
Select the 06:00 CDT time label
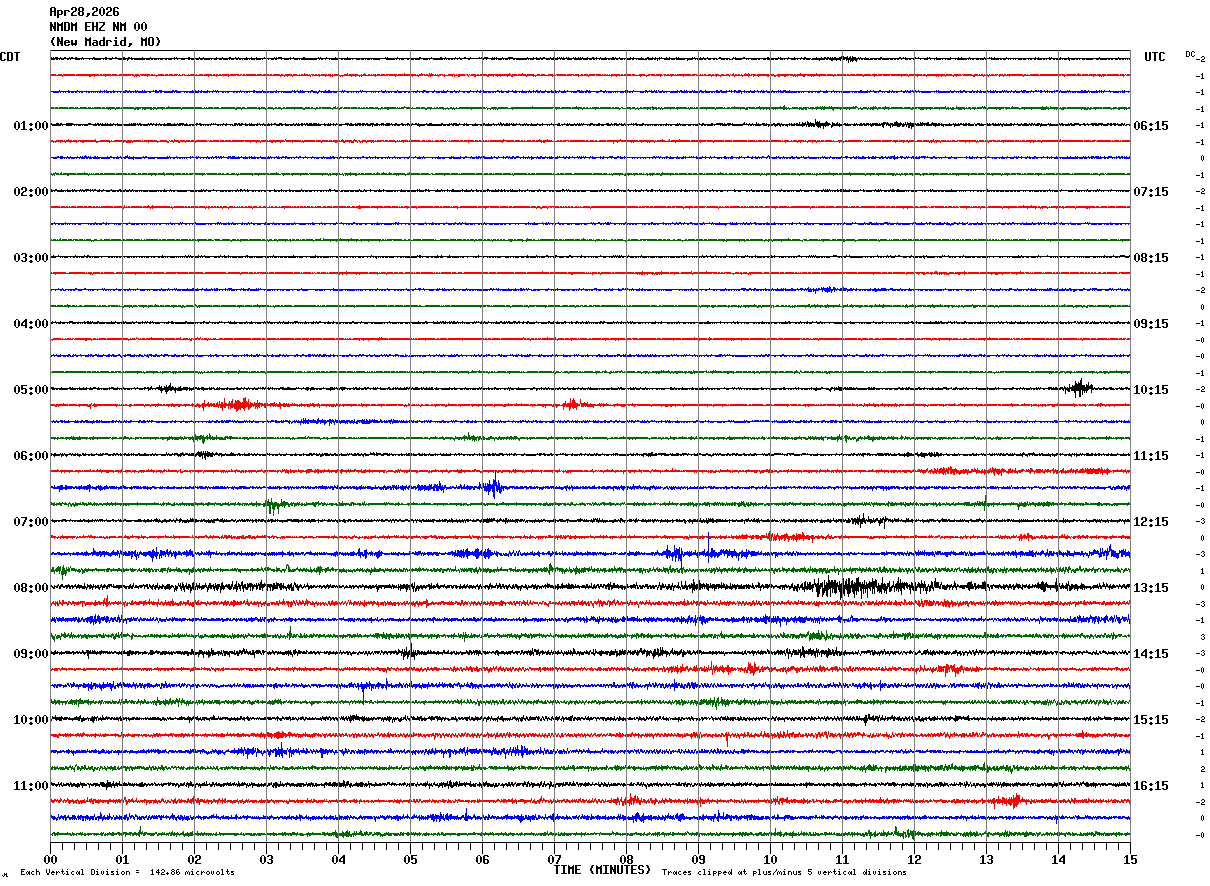point(31,456)
